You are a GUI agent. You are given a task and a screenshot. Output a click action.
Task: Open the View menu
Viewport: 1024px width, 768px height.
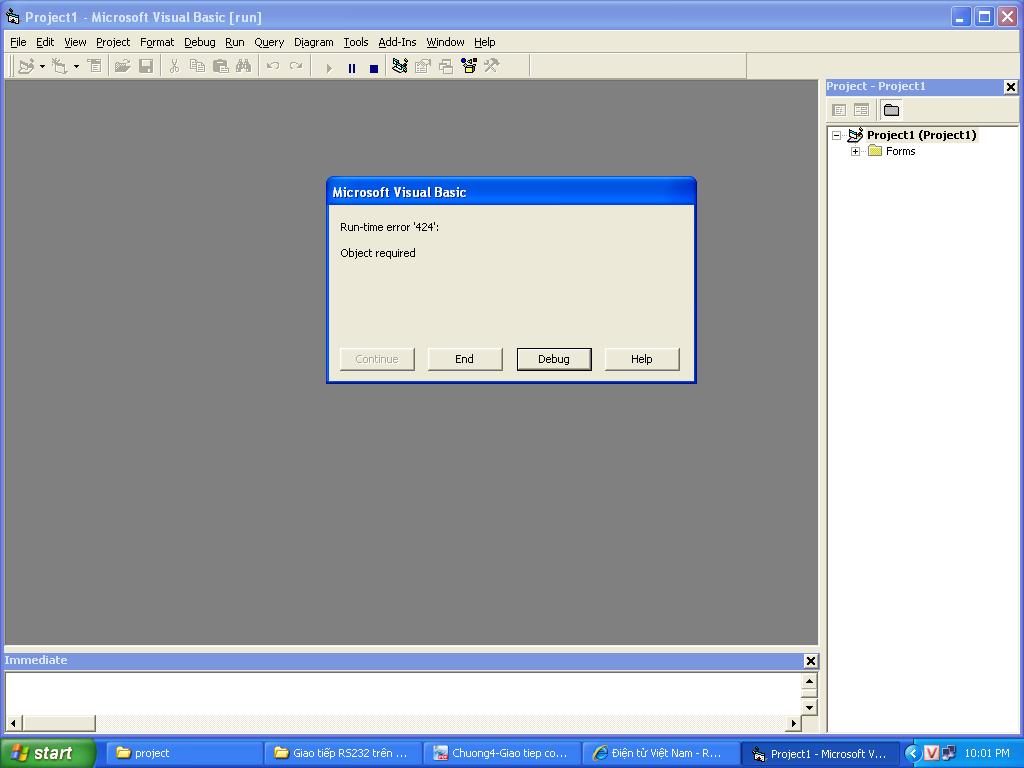[75, 42]
